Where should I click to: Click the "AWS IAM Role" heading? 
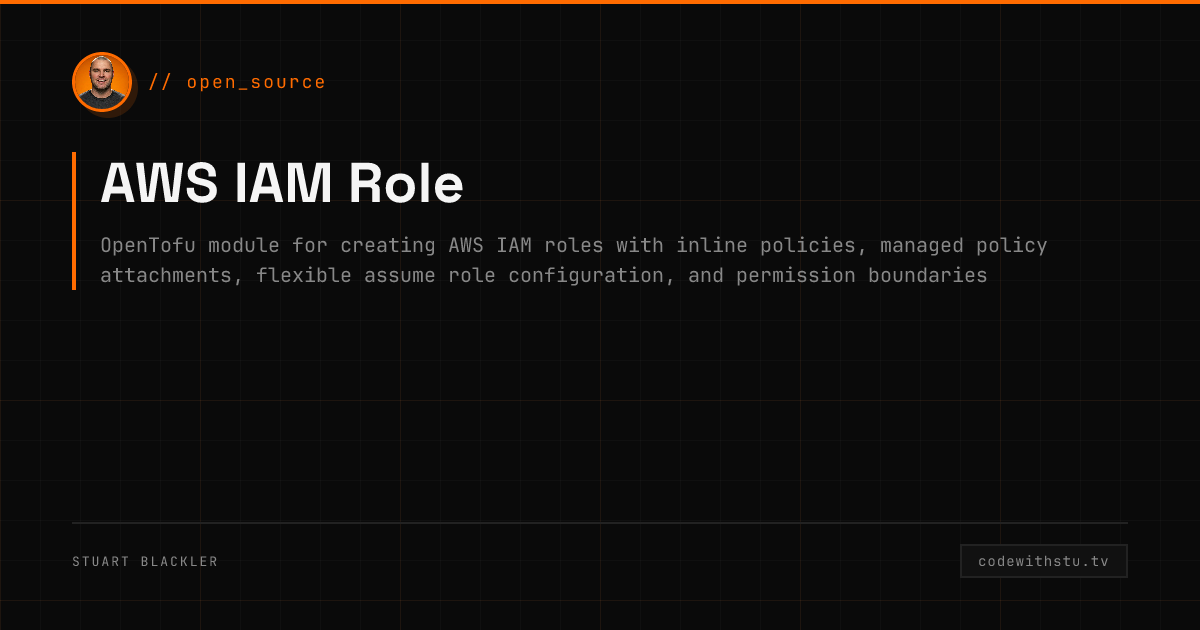pos(282,184)
